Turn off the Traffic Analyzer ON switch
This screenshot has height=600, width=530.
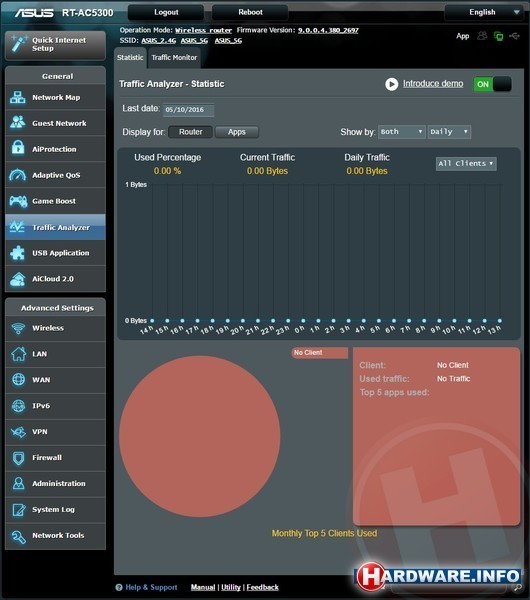pos(492,84)
